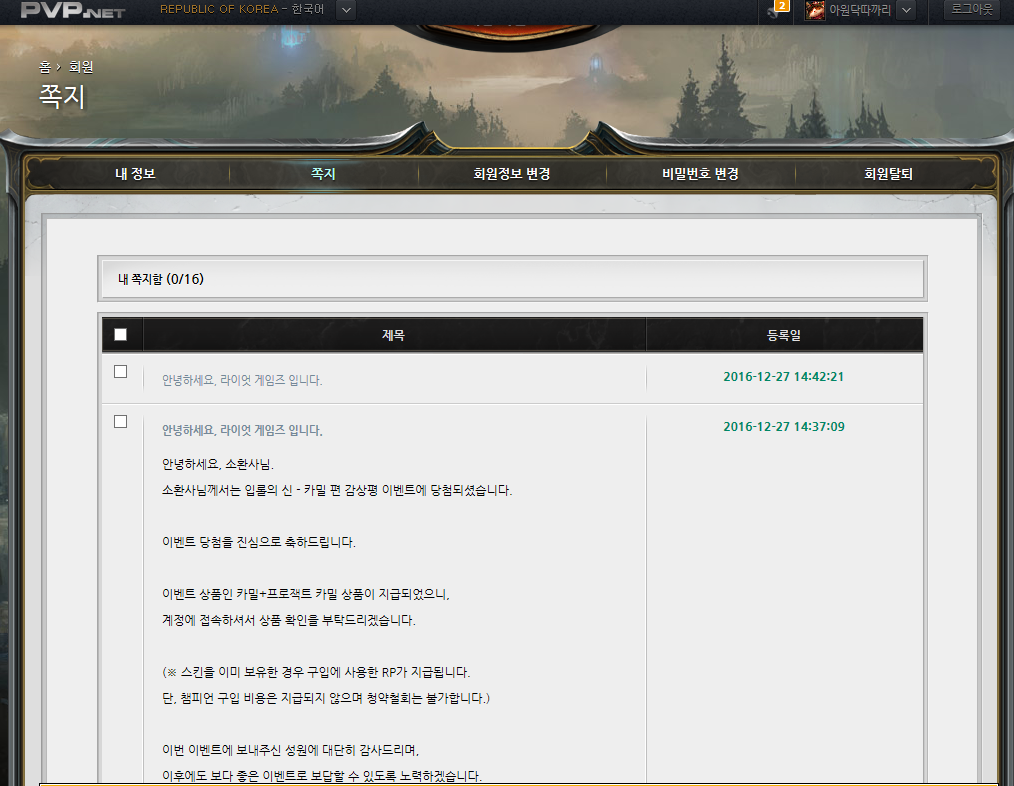Click the line 안녕하세요, 소환사님.
The width and height of the screenshot is (1014, 786).
pos(218,464)
